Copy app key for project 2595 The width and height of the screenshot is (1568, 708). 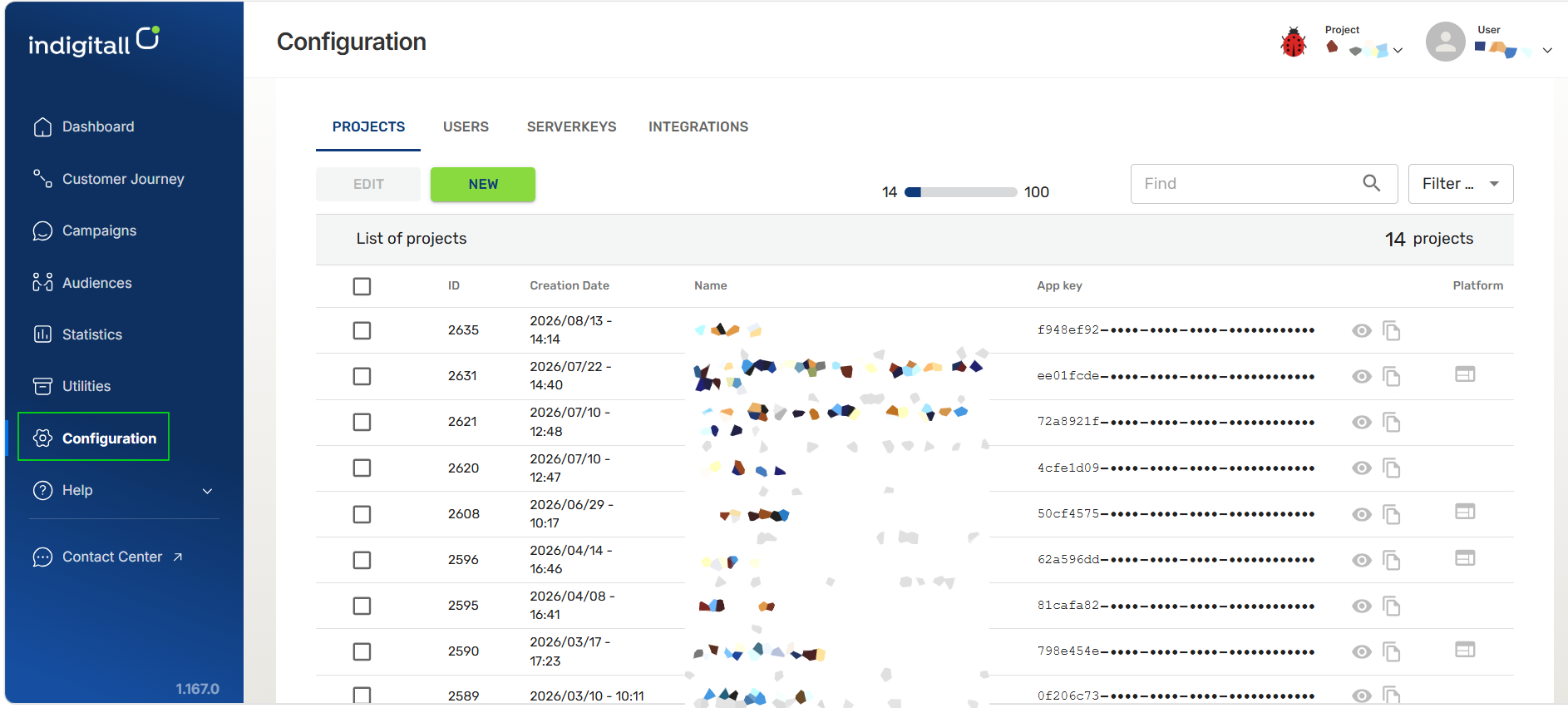click(1392, 606)
